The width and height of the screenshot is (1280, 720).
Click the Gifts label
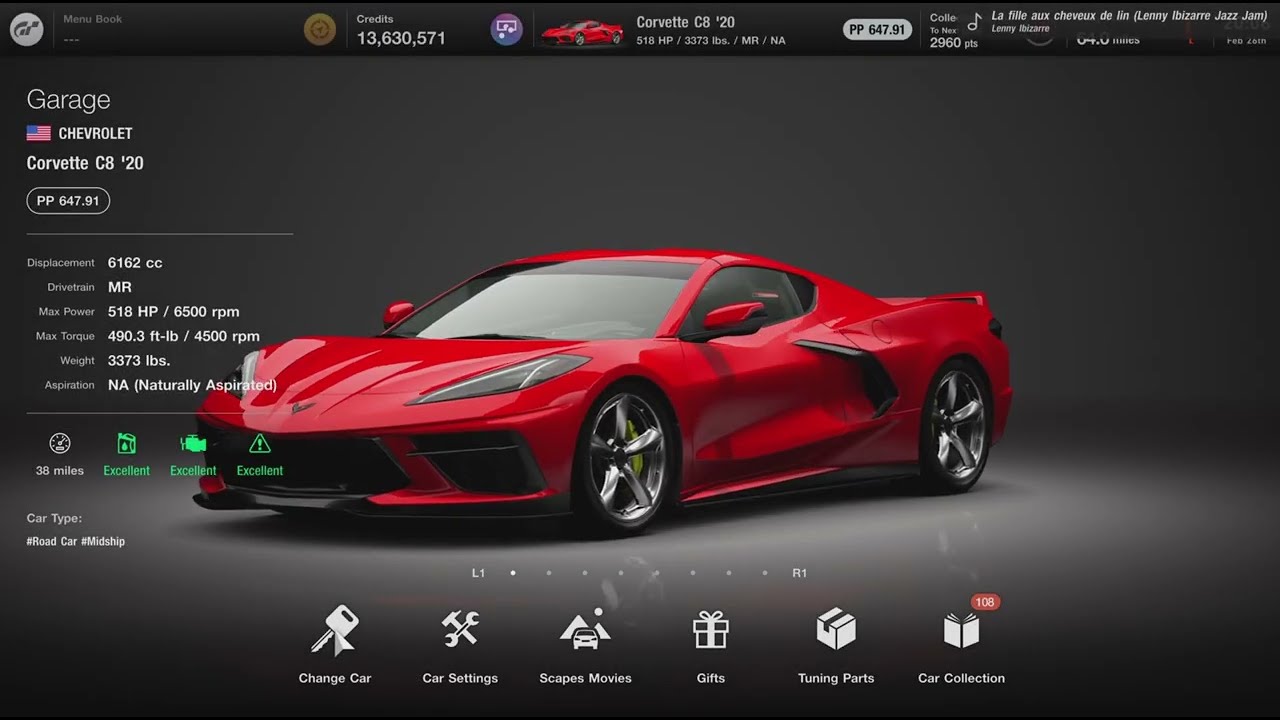pos(711,678)
